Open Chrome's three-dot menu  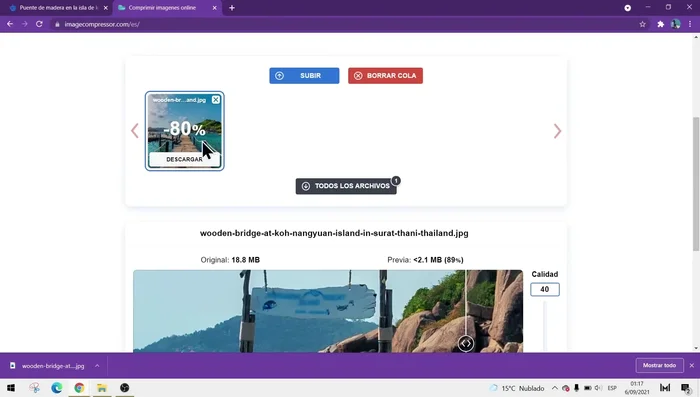pyautogui.click(x=690, y=24)
